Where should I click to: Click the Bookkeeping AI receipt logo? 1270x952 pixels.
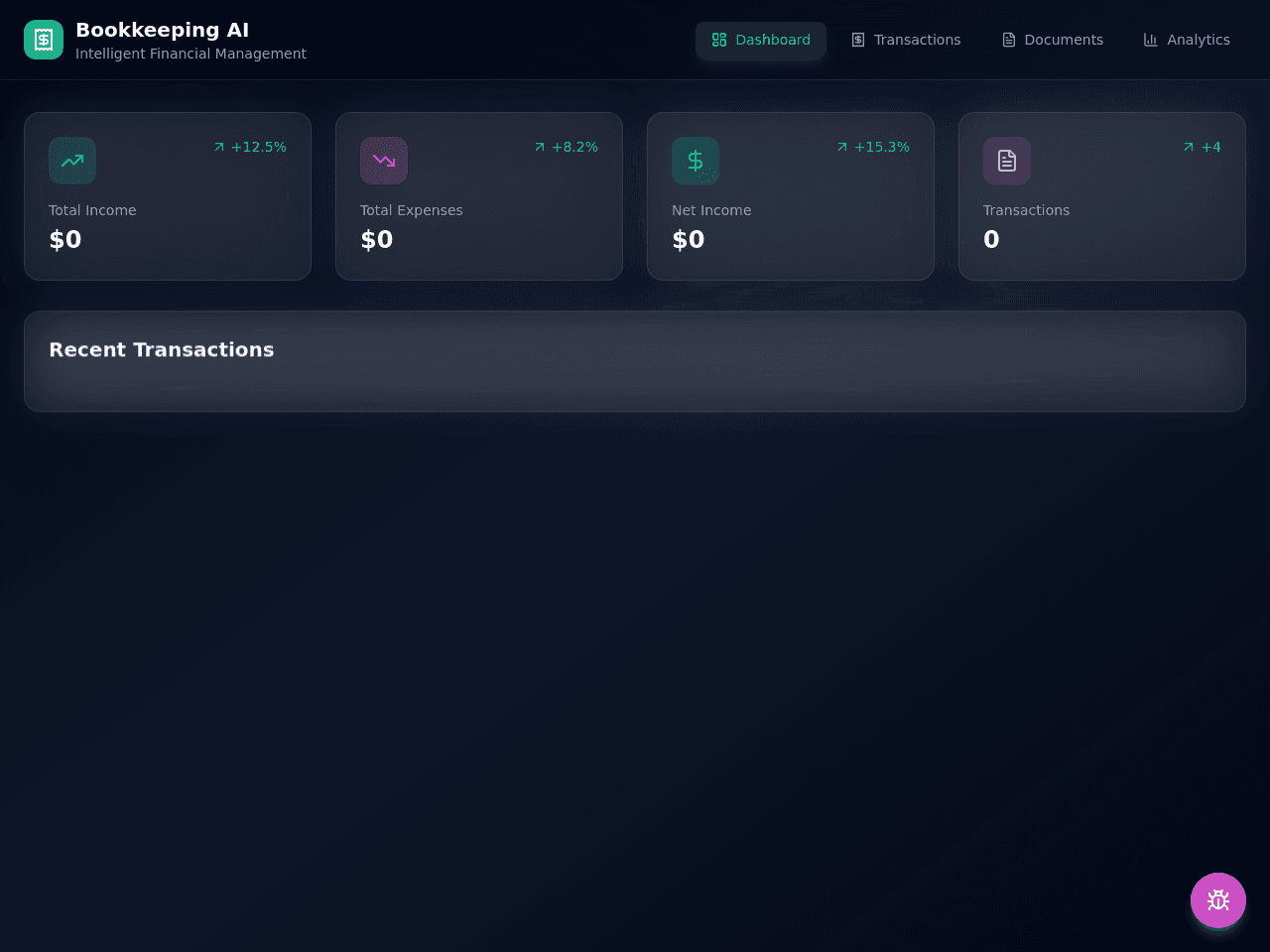(44, 40)
